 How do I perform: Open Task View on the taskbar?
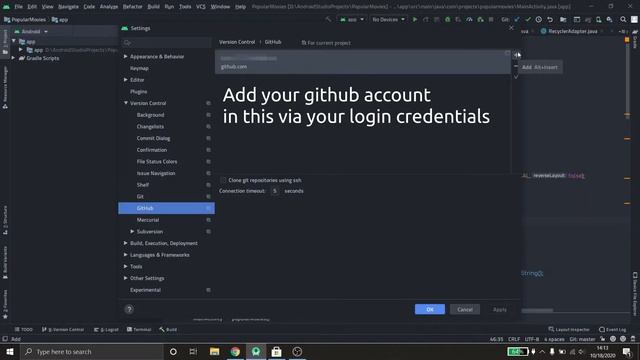click(x=193, y=351)
